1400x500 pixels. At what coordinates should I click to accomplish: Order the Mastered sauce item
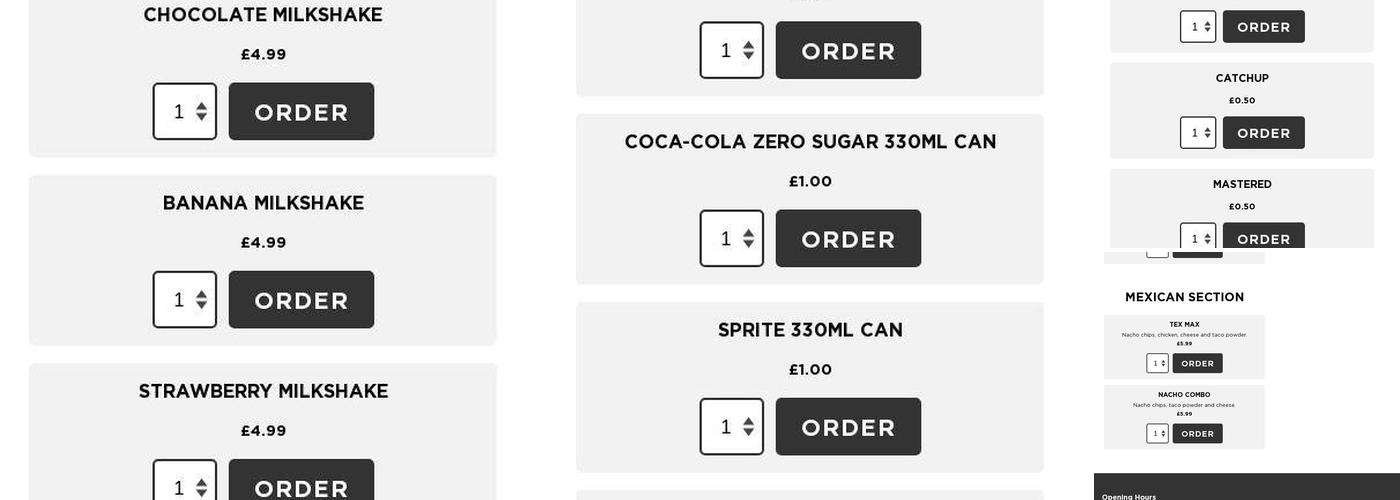(x=1263, y=238)
